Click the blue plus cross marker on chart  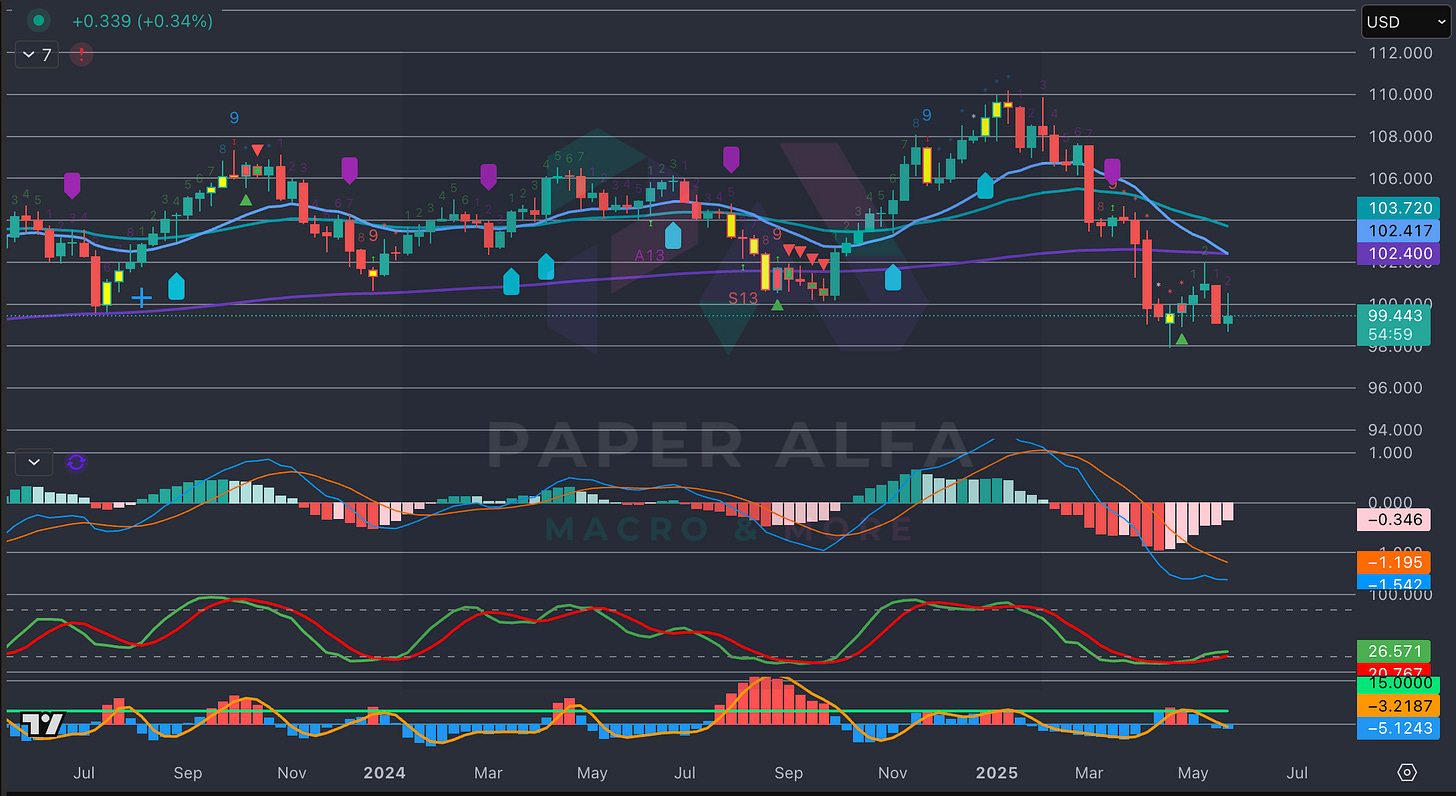click(x=141, y=296)
